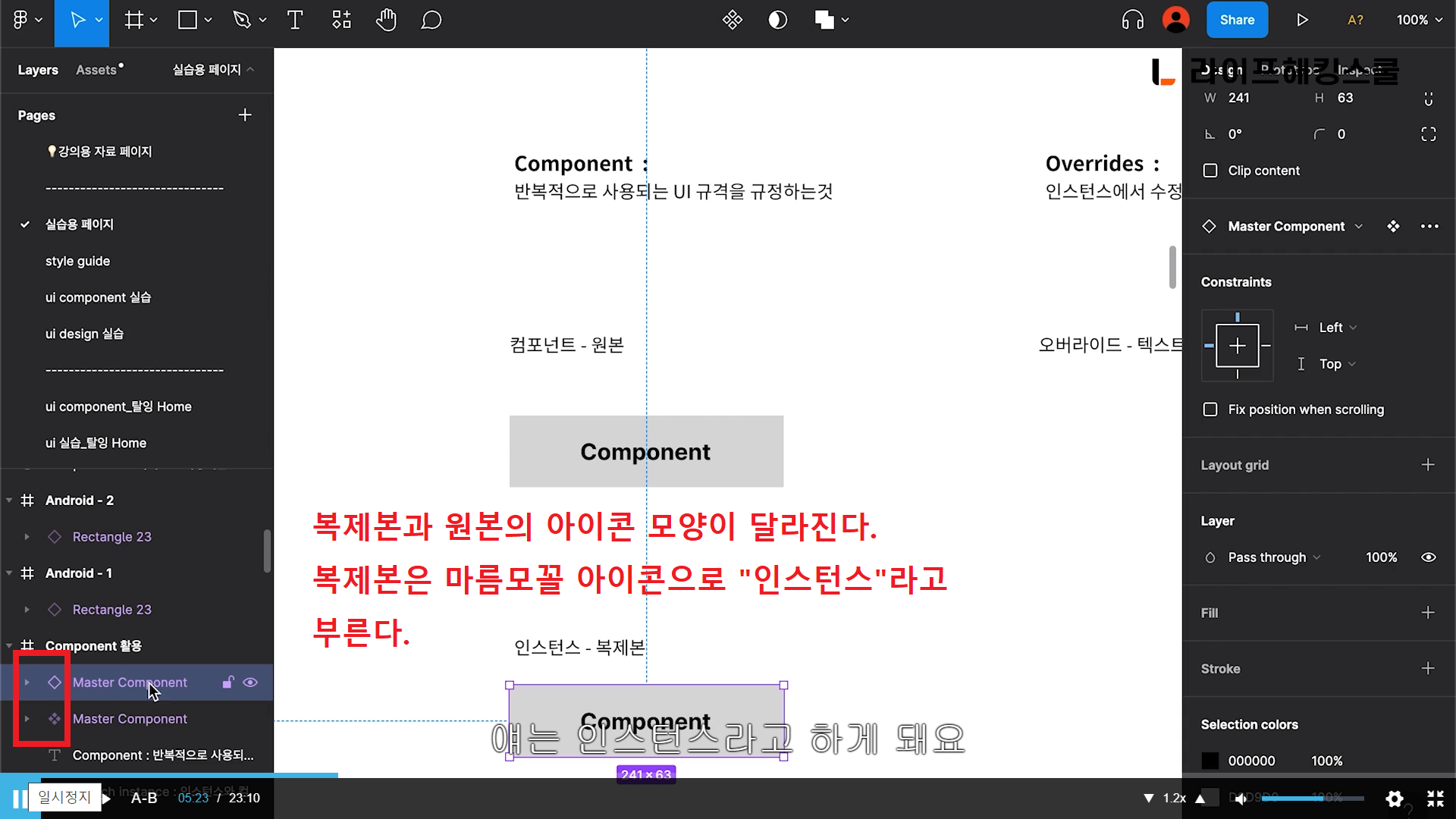The height and width of the screenshot is (819, 1456).
Task: Open the 100% zoom level dropdown
Action: pos(1419,20)
